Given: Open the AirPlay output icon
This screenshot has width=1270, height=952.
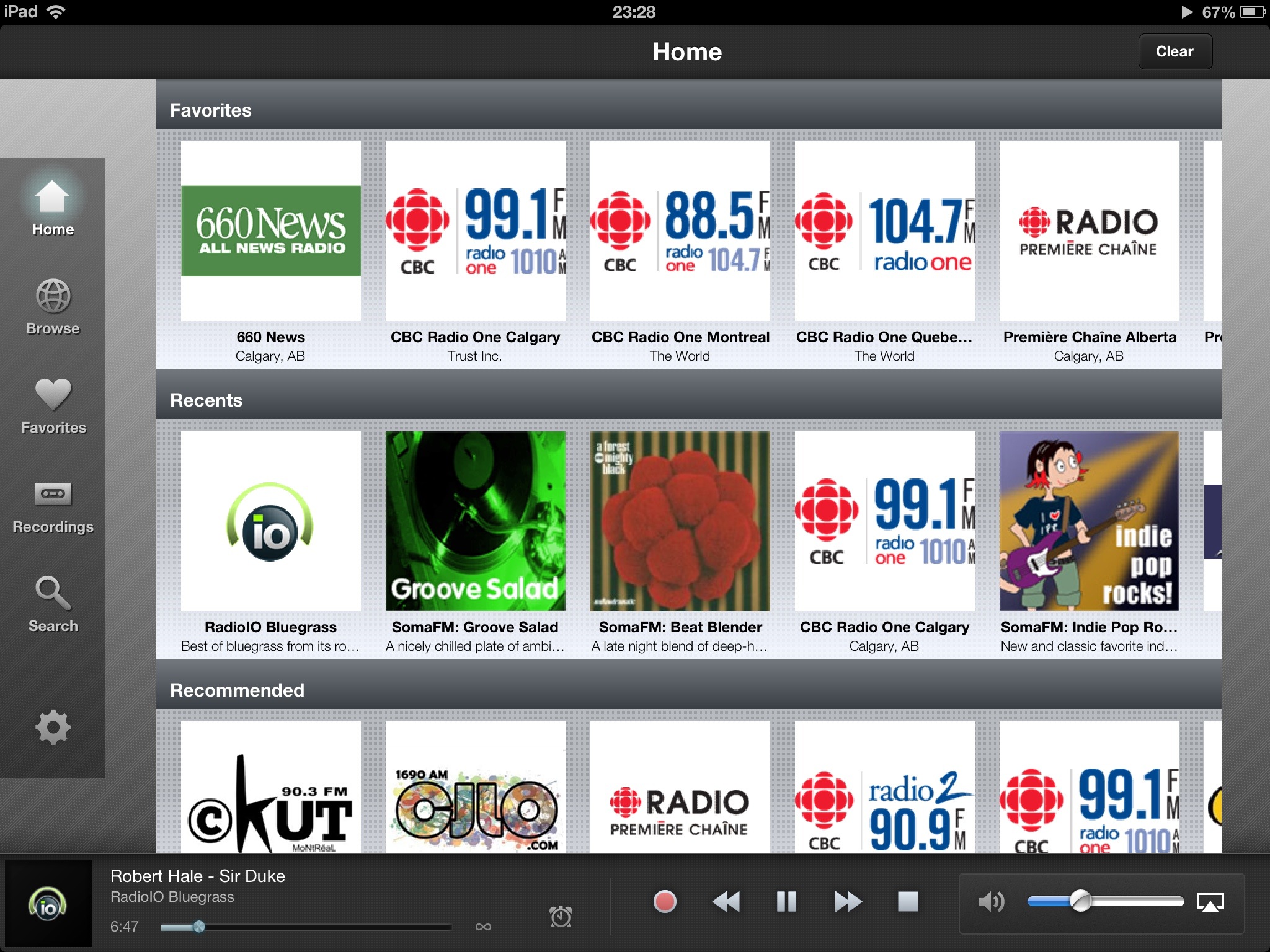Looking at the screenshot, I should coord(1210,902).
